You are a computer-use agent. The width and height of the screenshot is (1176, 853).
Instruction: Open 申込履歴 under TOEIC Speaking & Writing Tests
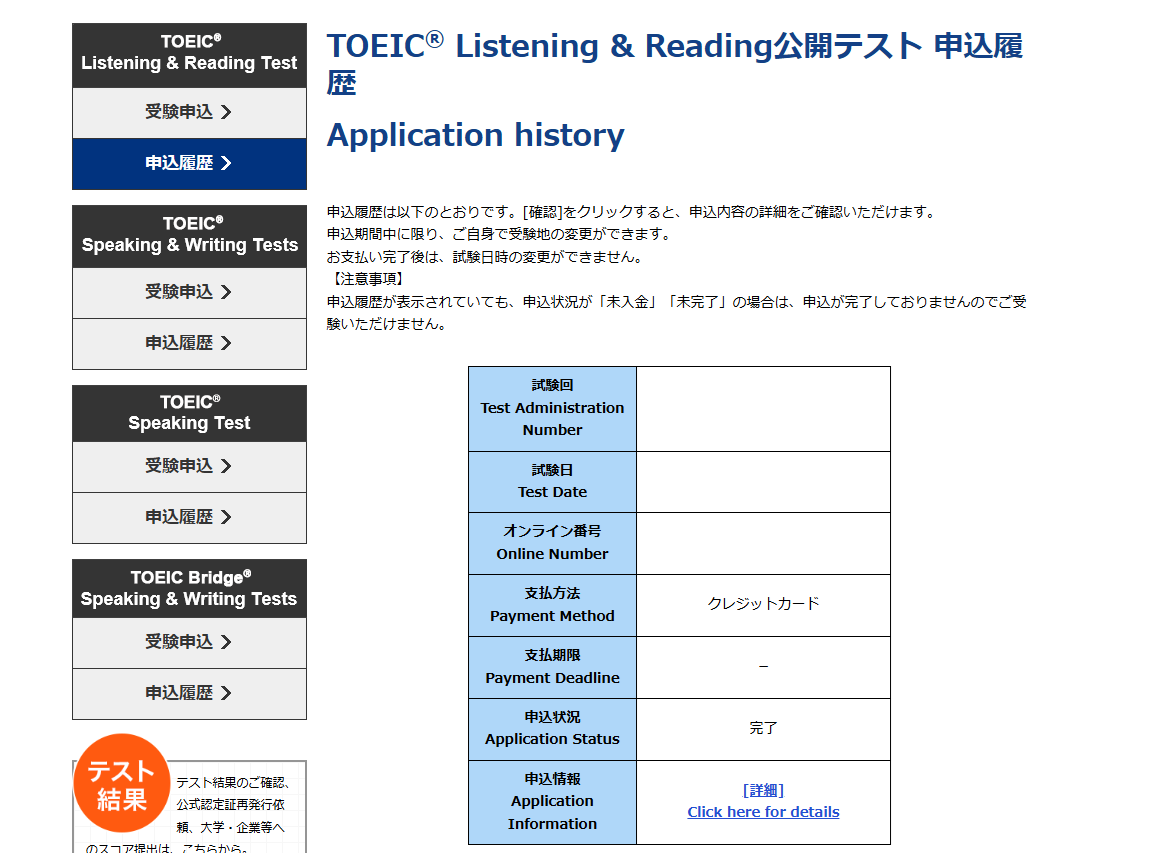189,344
